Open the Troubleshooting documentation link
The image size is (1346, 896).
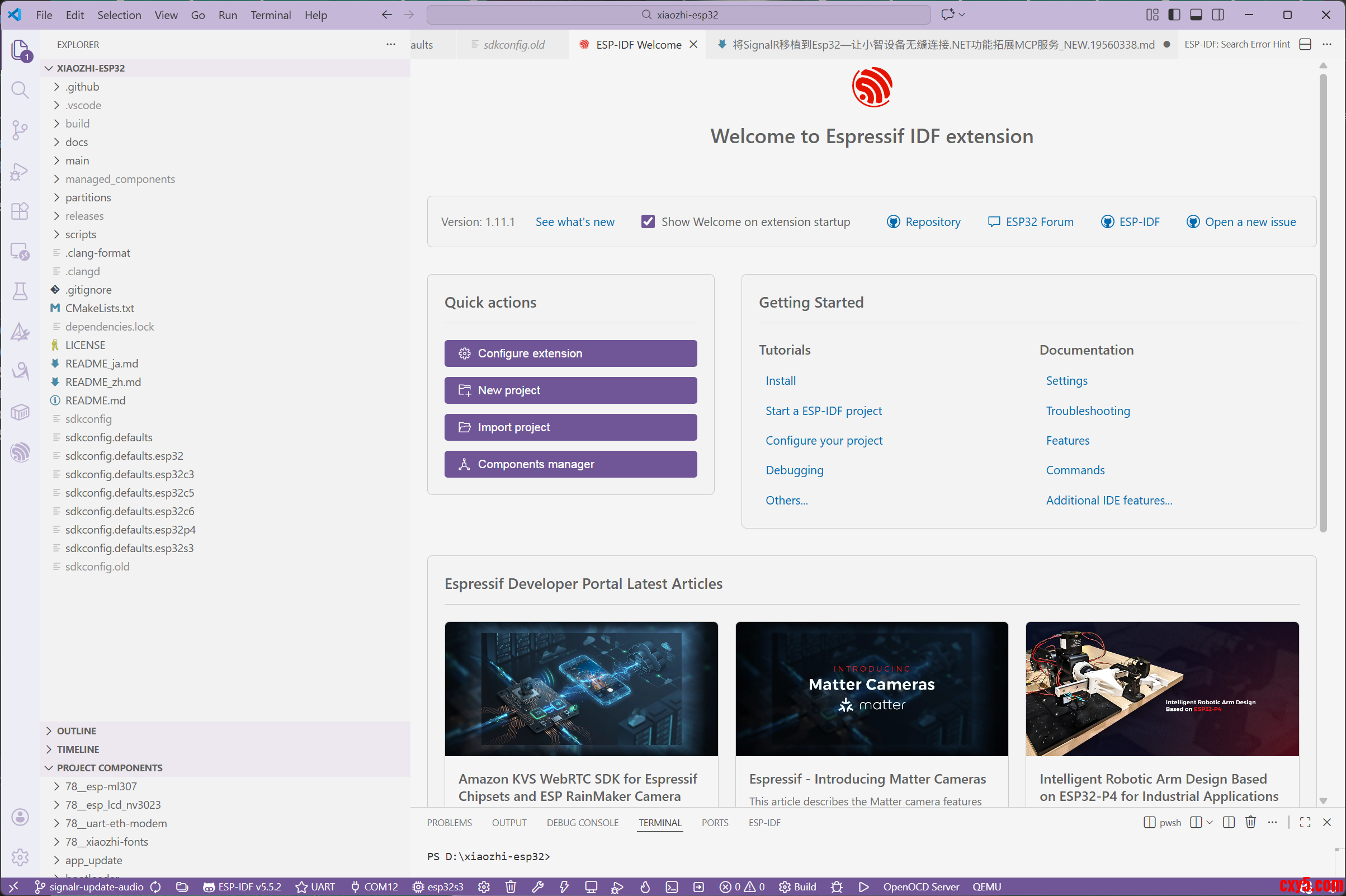(1087, 411)
